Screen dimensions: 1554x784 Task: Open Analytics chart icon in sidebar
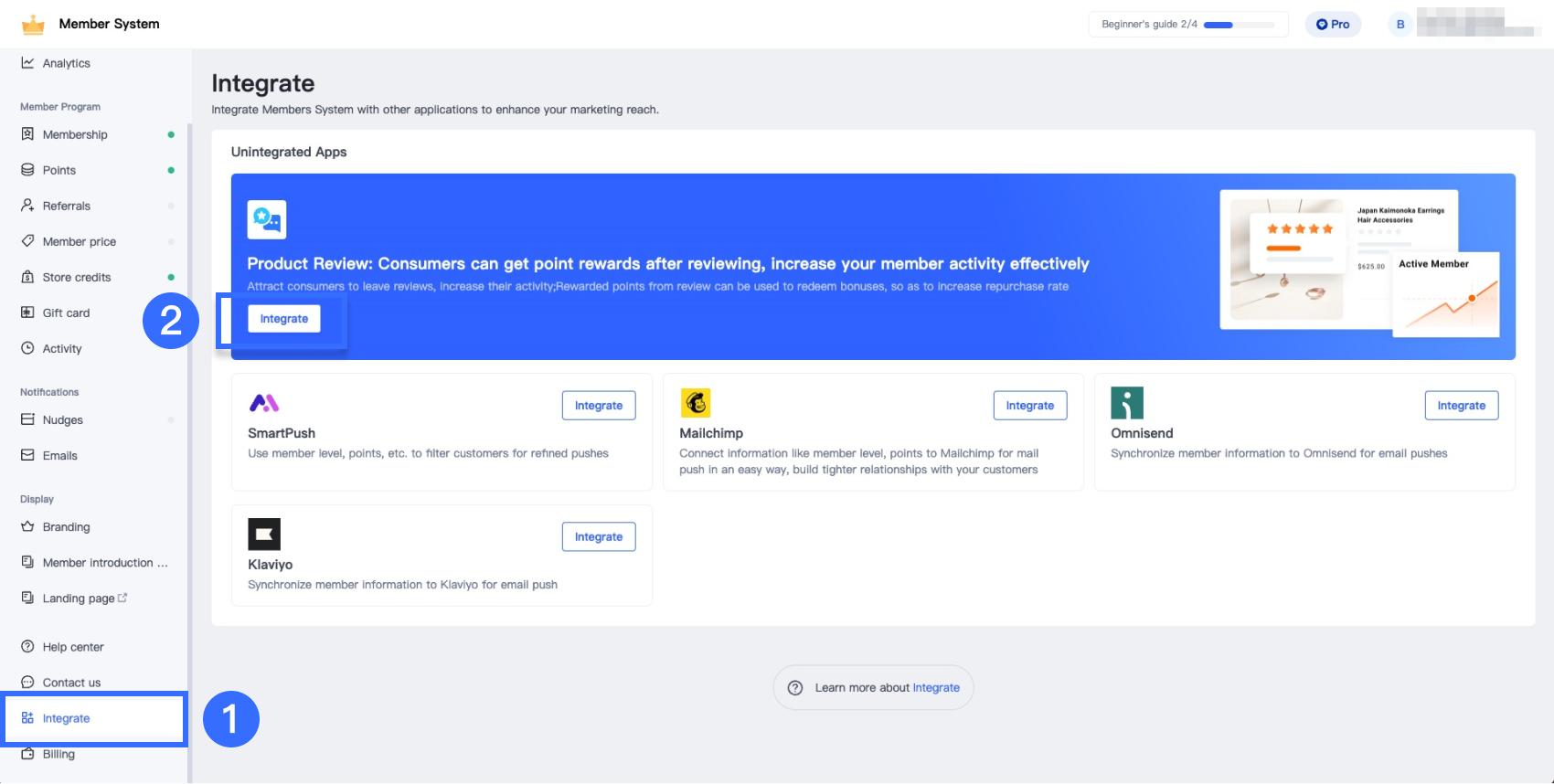point(27,63)
